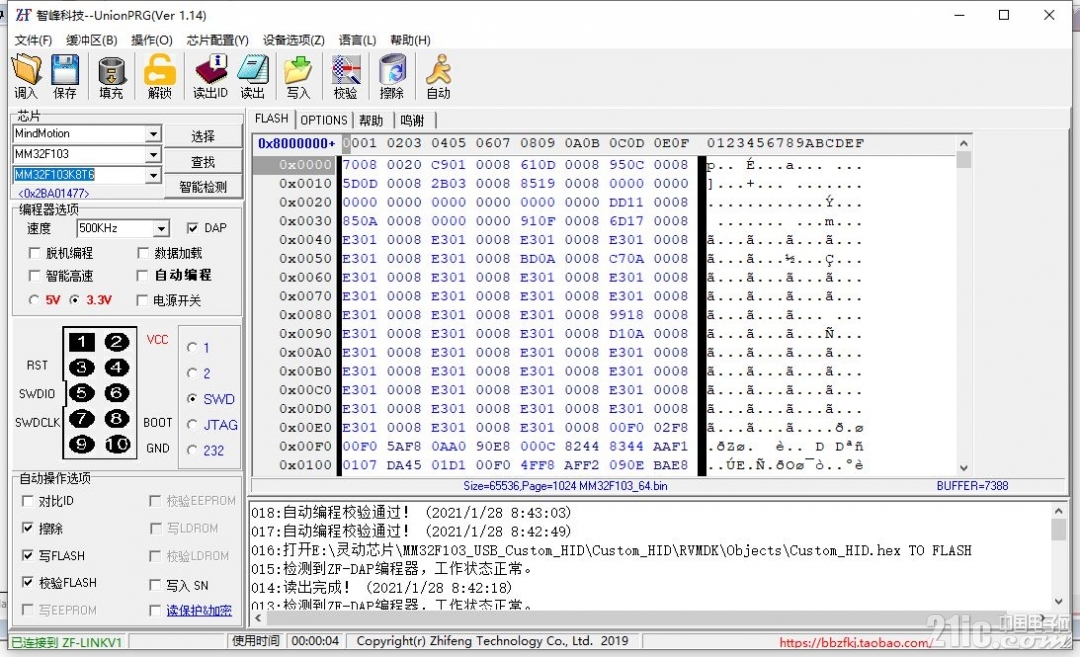The height and width of the screenshot is (657, 1080).
Task: Select the 5V voltage radio button
Action: tap(34, 300)
